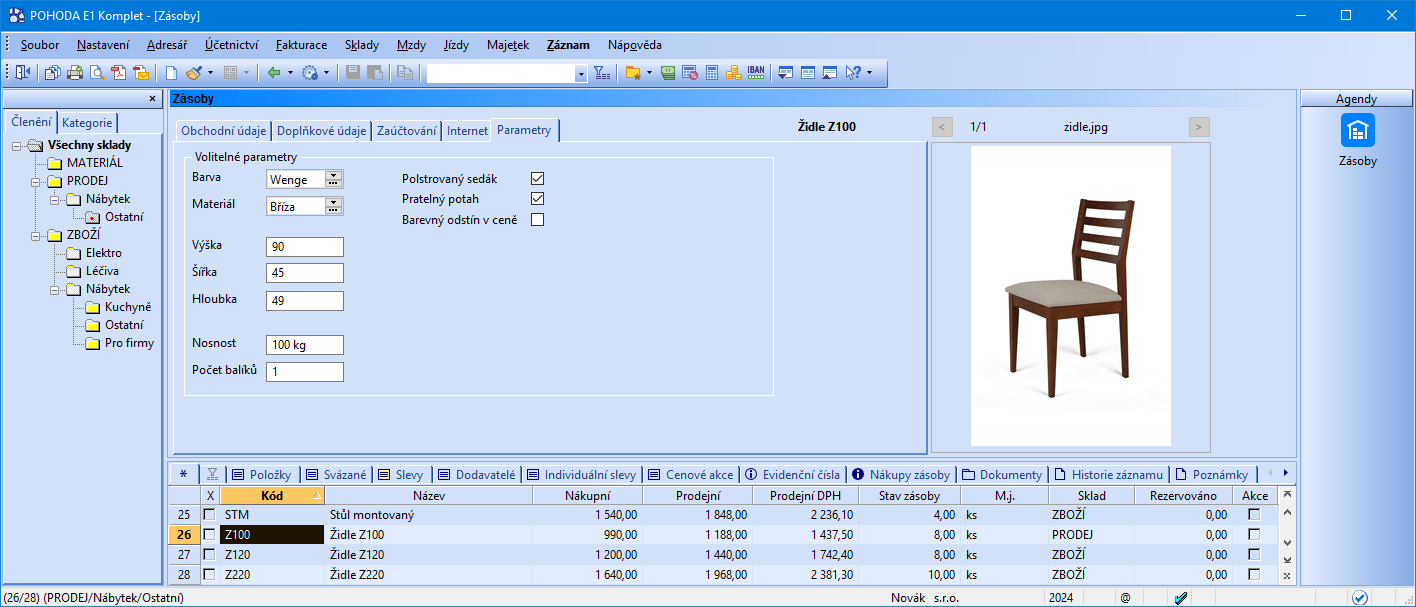Click the filter funnel icon in toolbar
Viewport: 1416px width, 607px height.
tap(601, 73)
